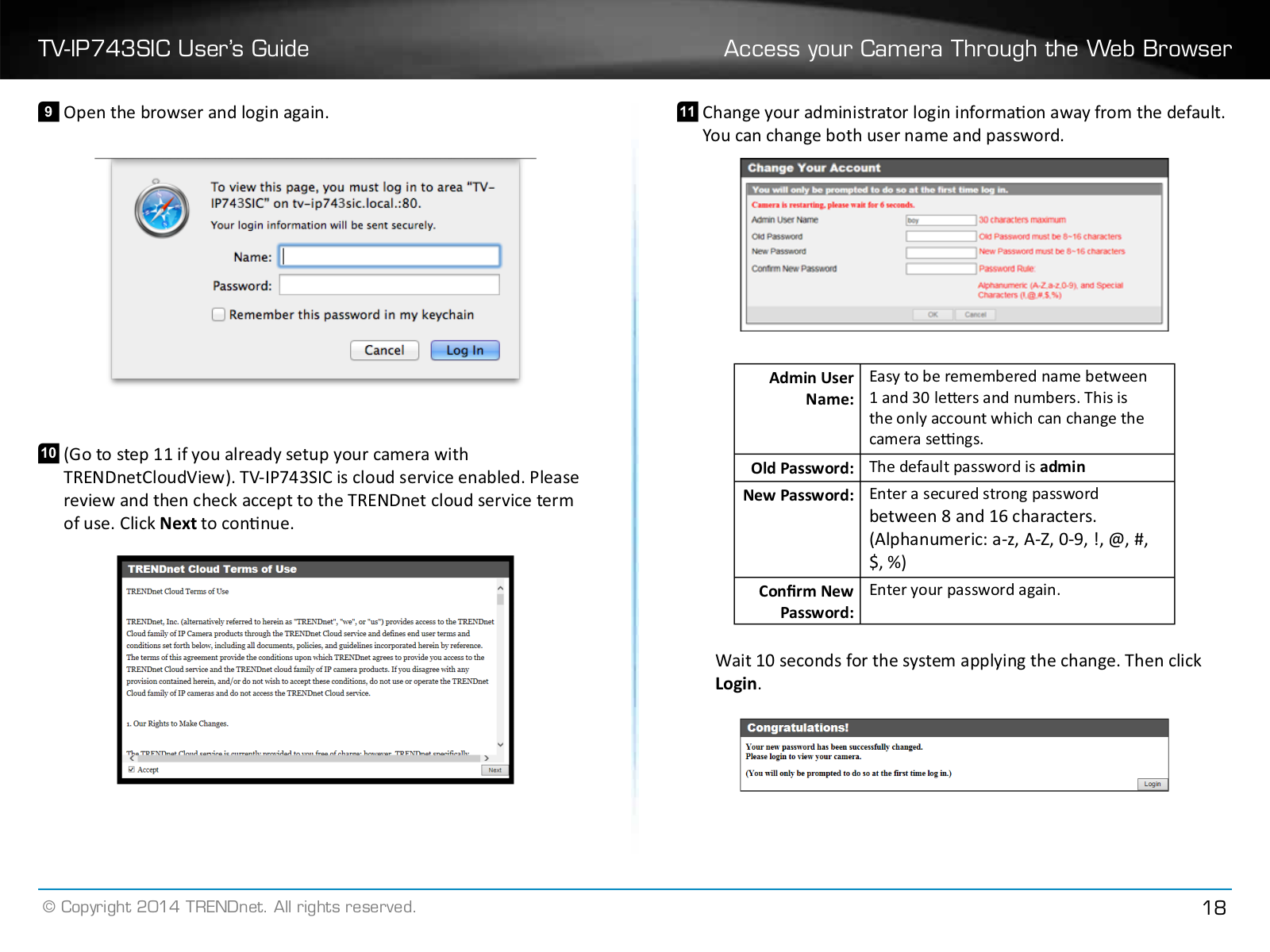Click the New Password input in Change Your Account
This screenshot has height=952, width=1270.
(x=941, y=252)
